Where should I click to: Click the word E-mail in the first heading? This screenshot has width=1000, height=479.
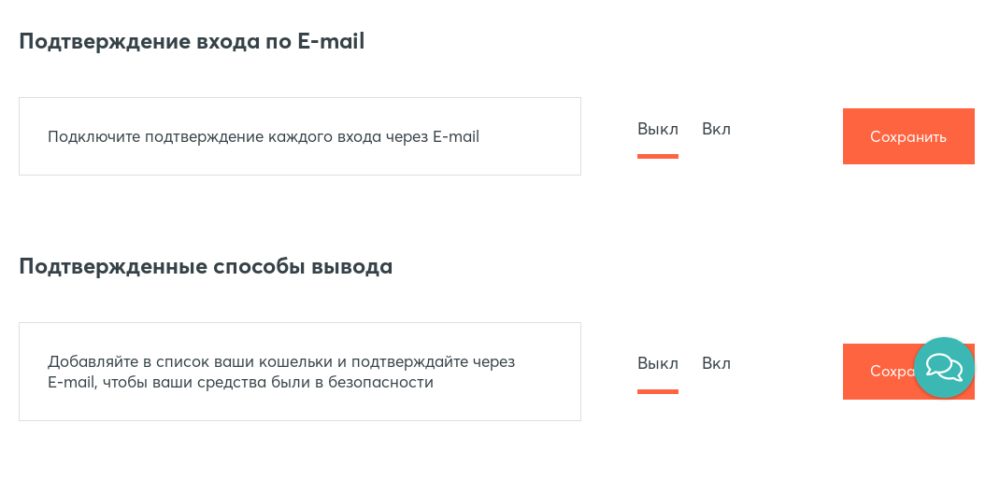(331, 42)
